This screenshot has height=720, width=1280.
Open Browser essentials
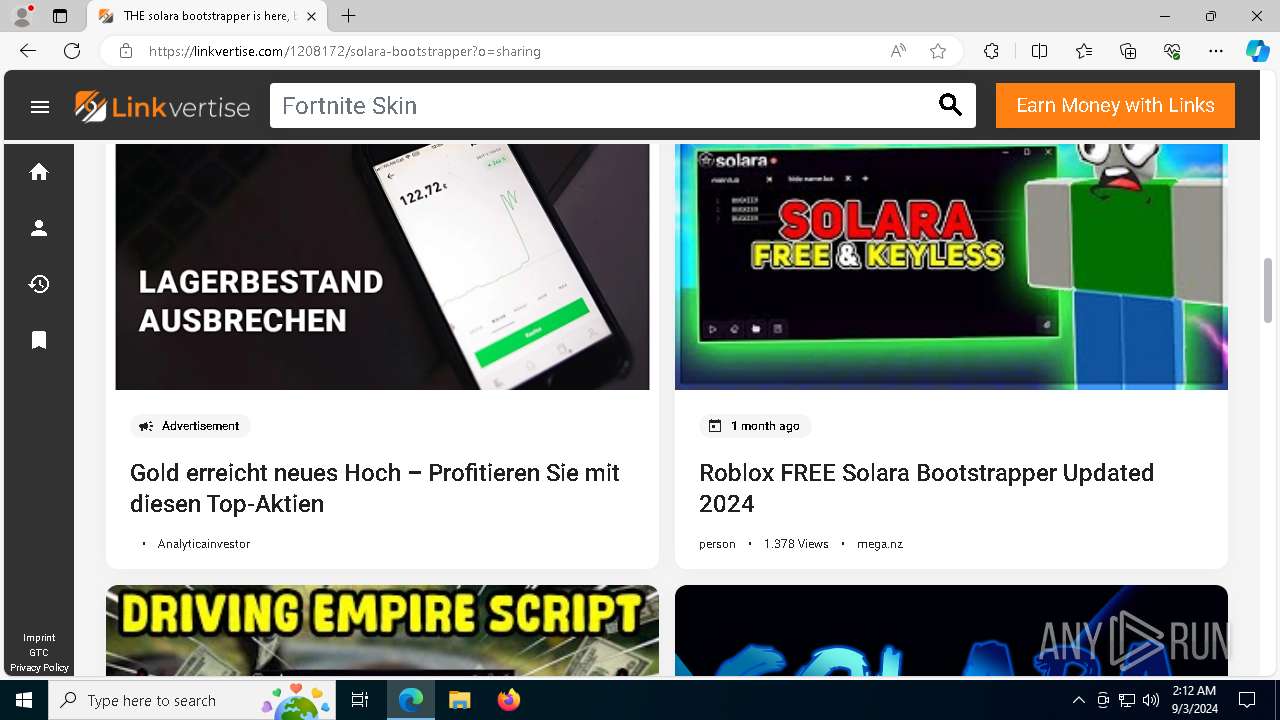tap(1172, 51)
